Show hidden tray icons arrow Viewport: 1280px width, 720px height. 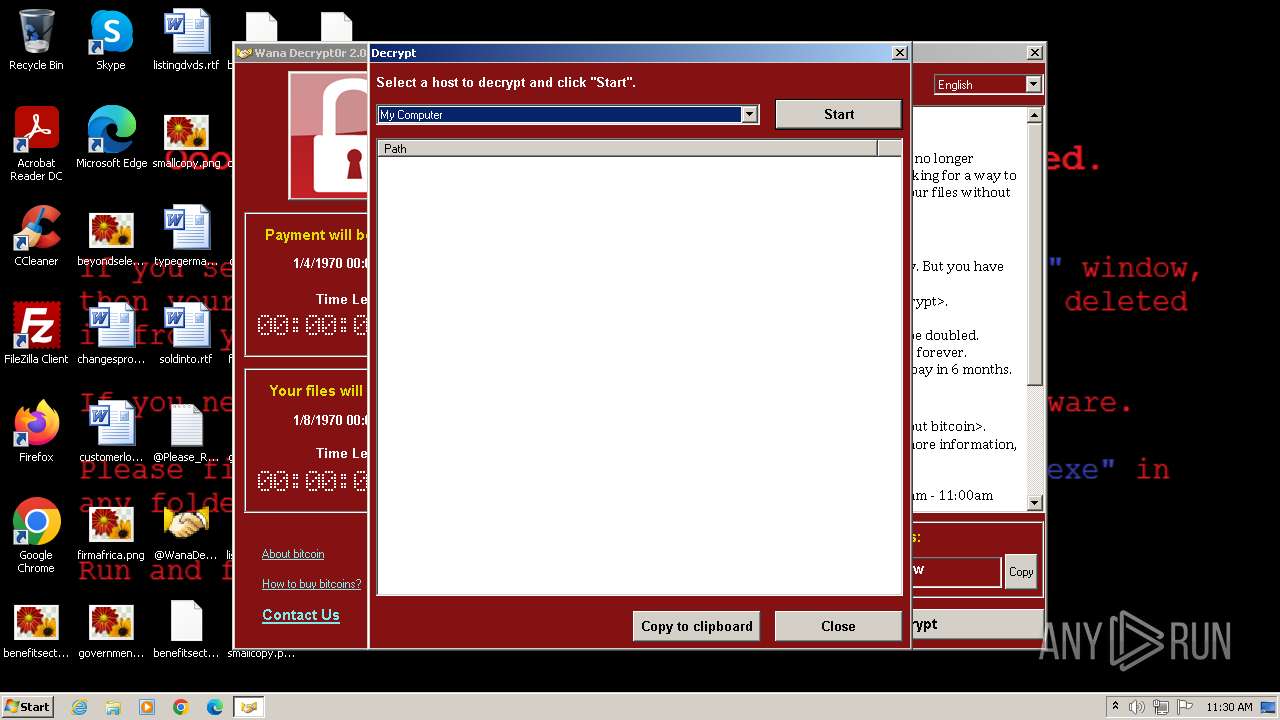coord(1115,707)
